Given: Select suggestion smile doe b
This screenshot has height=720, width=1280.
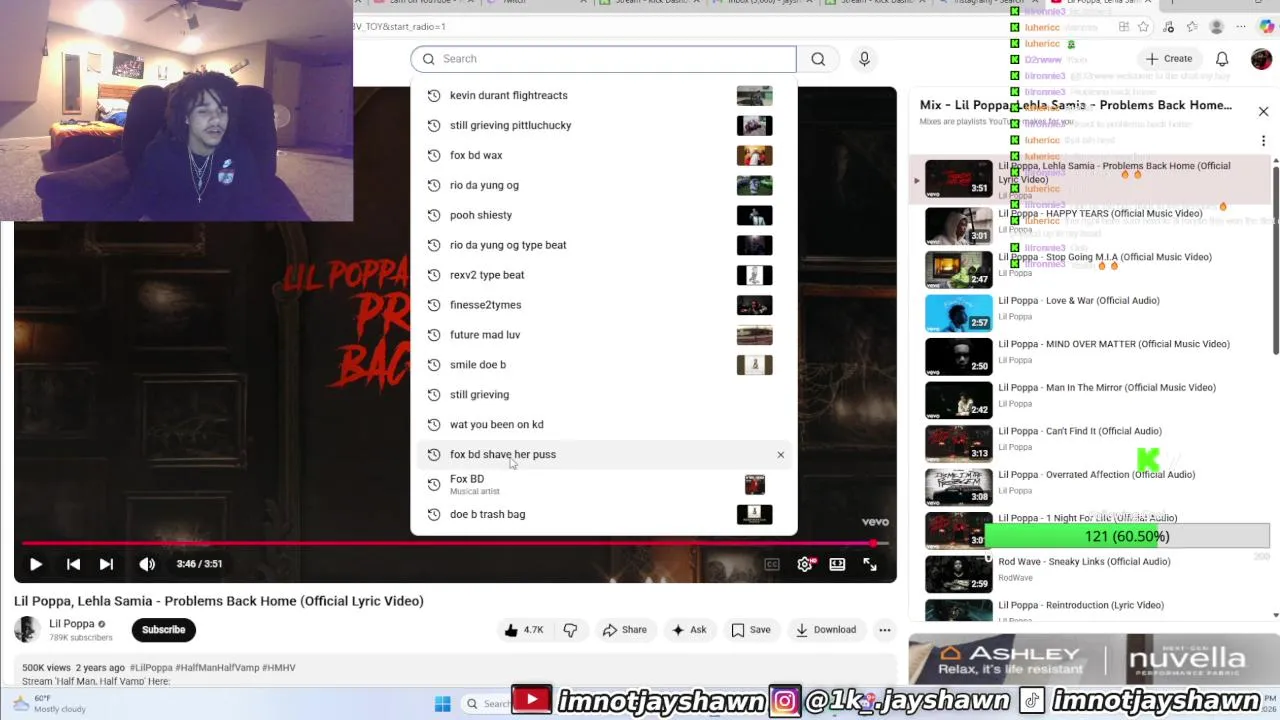Looking at the screenshot, I should [x=603, y=365].
